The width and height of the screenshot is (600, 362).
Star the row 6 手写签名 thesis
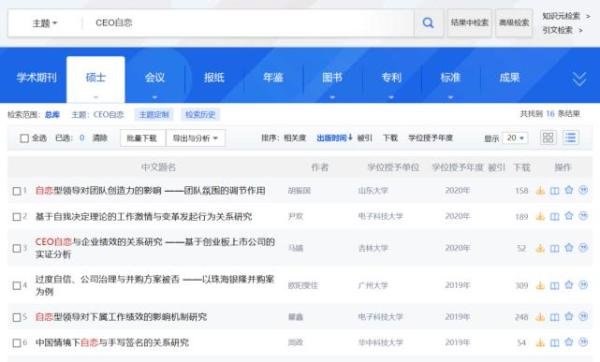[569, 342]
